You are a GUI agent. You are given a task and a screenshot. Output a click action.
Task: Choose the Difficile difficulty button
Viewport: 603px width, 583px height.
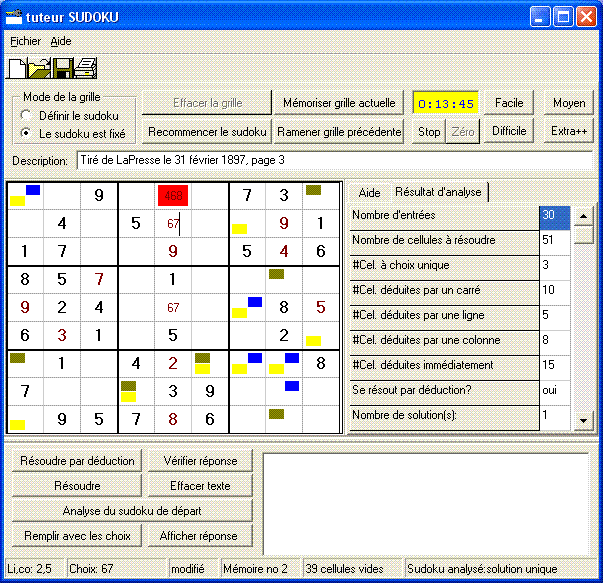pyautogui.click(x=509, y=131)
